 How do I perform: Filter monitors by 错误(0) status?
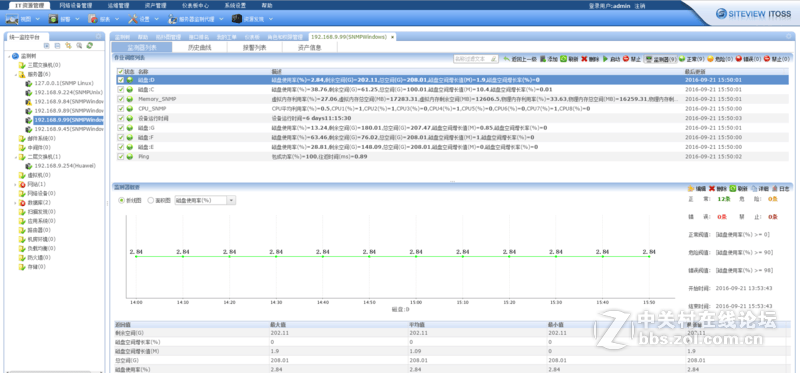[x=748, y=59]
